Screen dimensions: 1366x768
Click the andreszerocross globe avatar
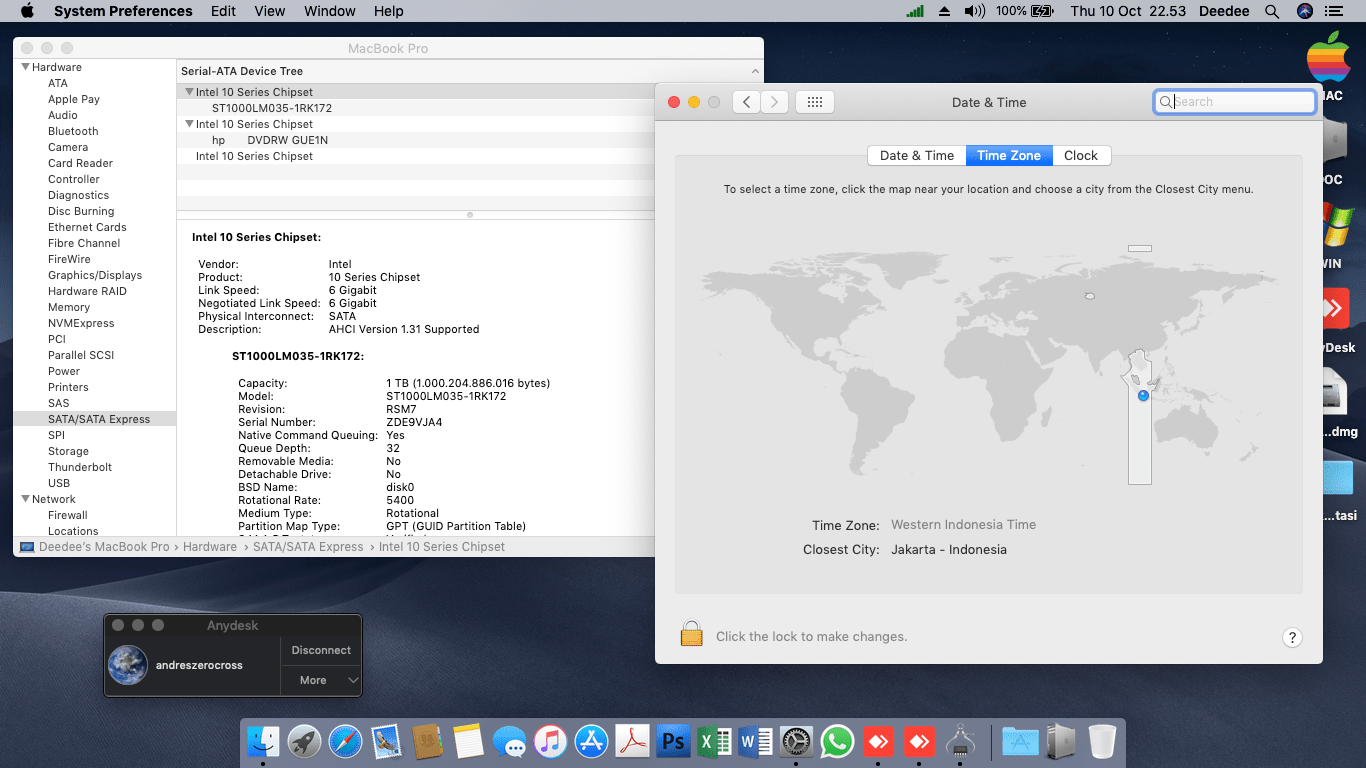coord(128,665)
